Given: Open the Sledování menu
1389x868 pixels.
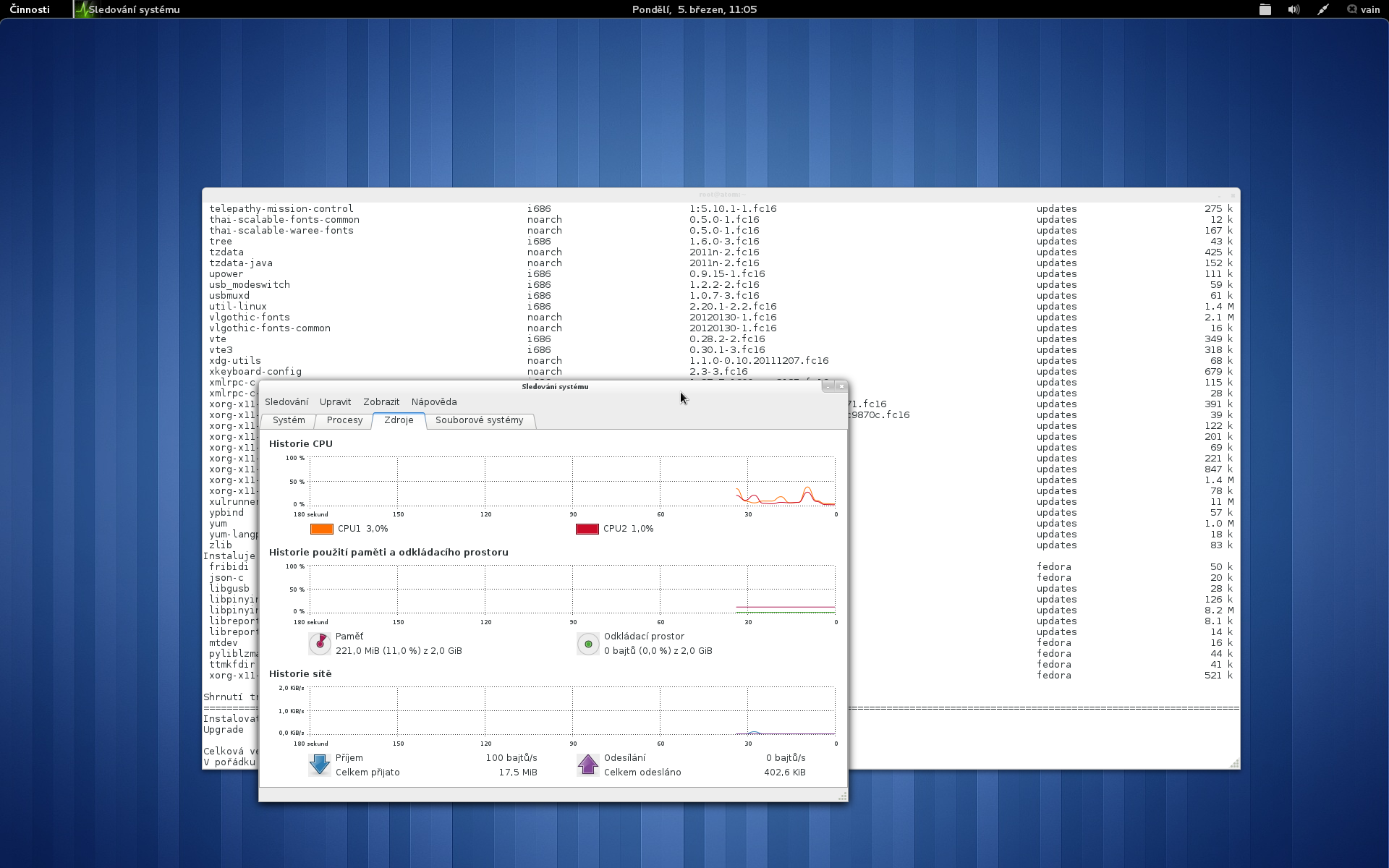Looking at the screenshot, I should (286, 402).
